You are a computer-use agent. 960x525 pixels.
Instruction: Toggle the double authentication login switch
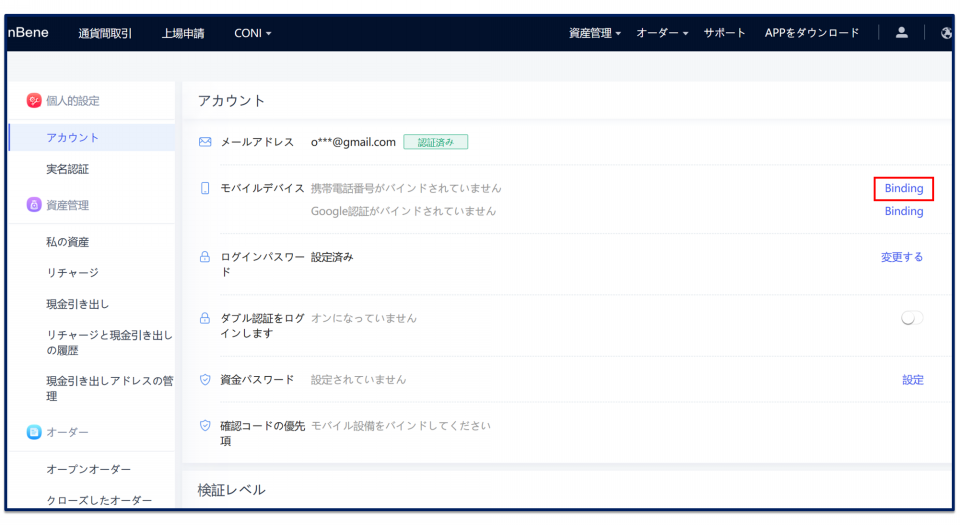[x=912, y=318]
